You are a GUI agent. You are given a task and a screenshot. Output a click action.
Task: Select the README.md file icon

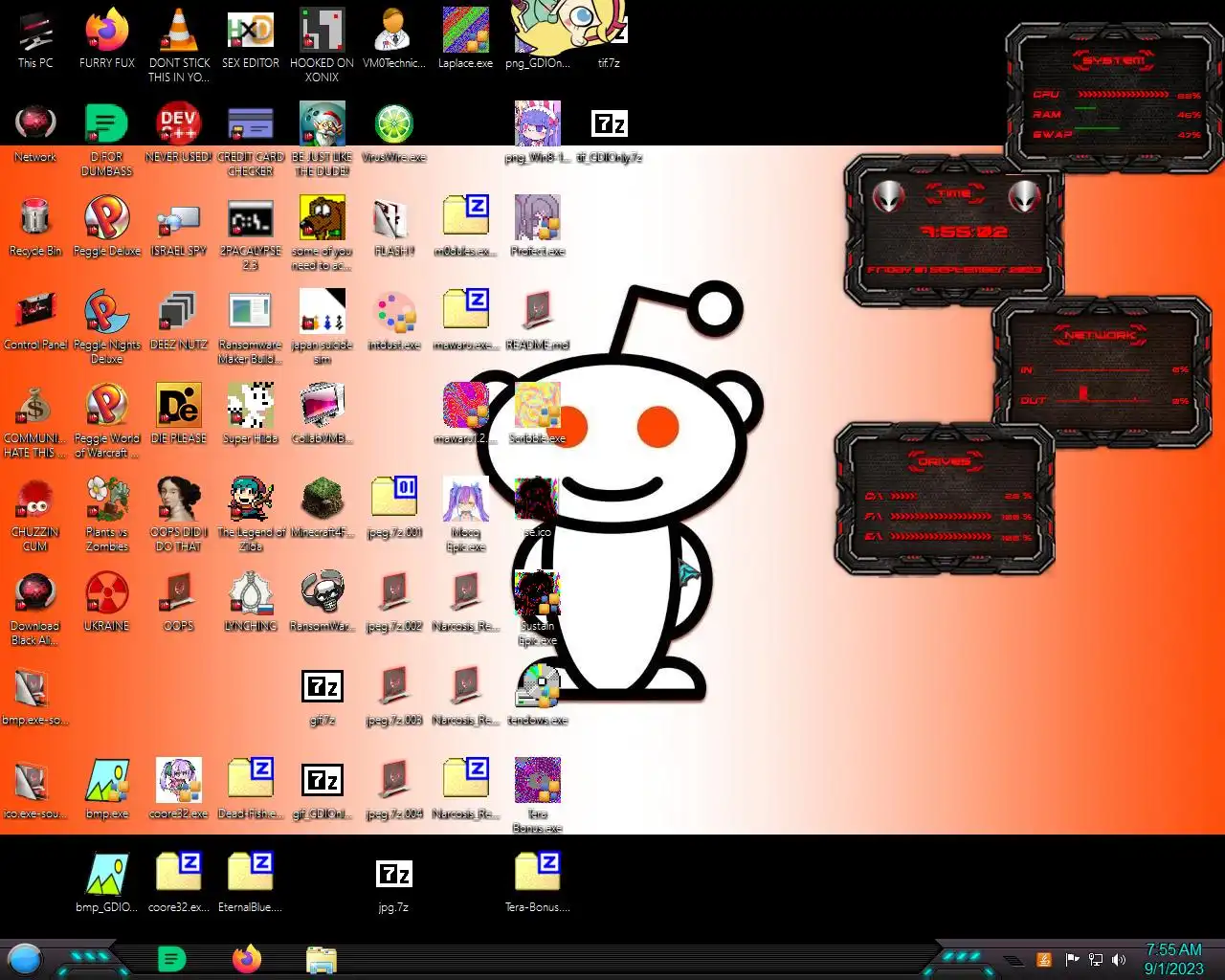click(x=538, y=321)
